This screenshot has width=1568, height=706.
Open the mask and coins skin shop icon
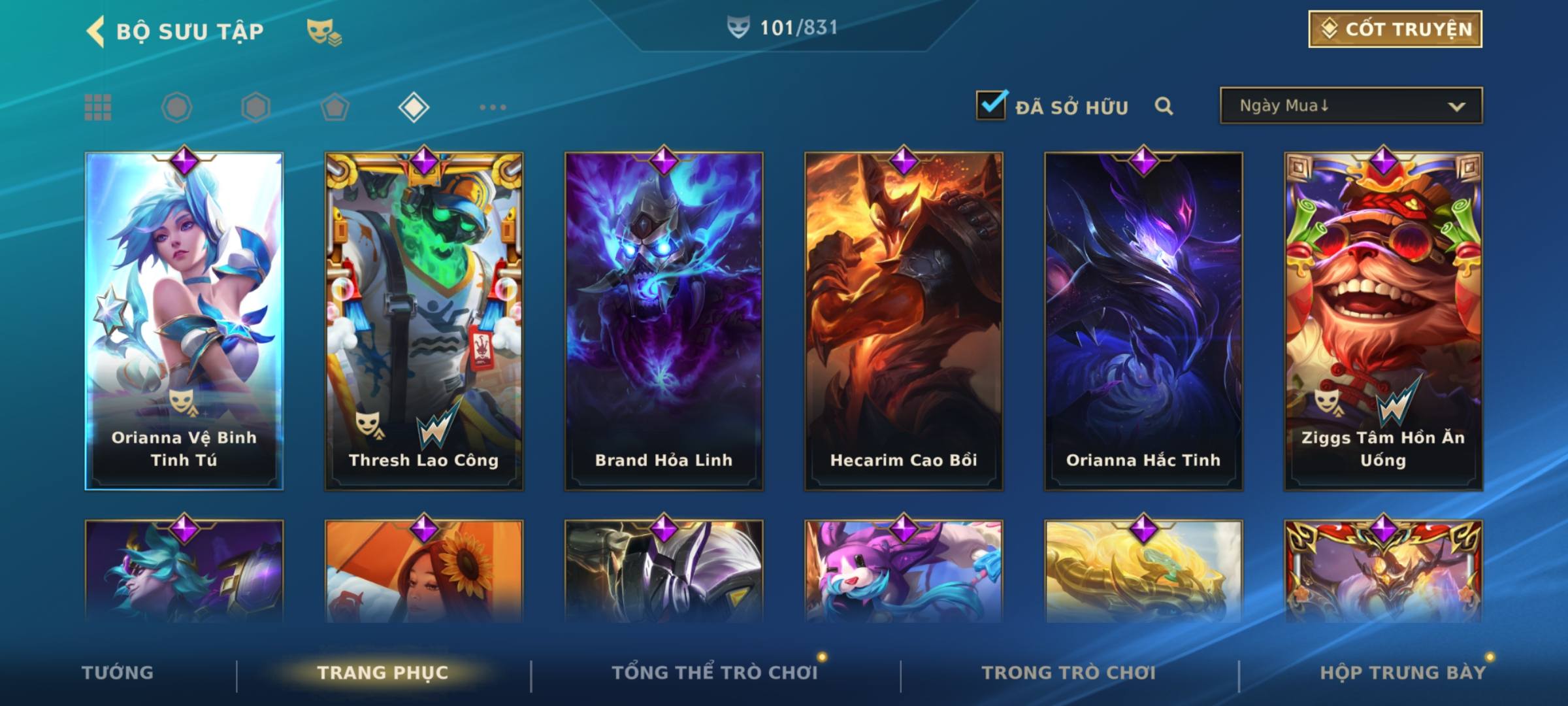(324, 31)
